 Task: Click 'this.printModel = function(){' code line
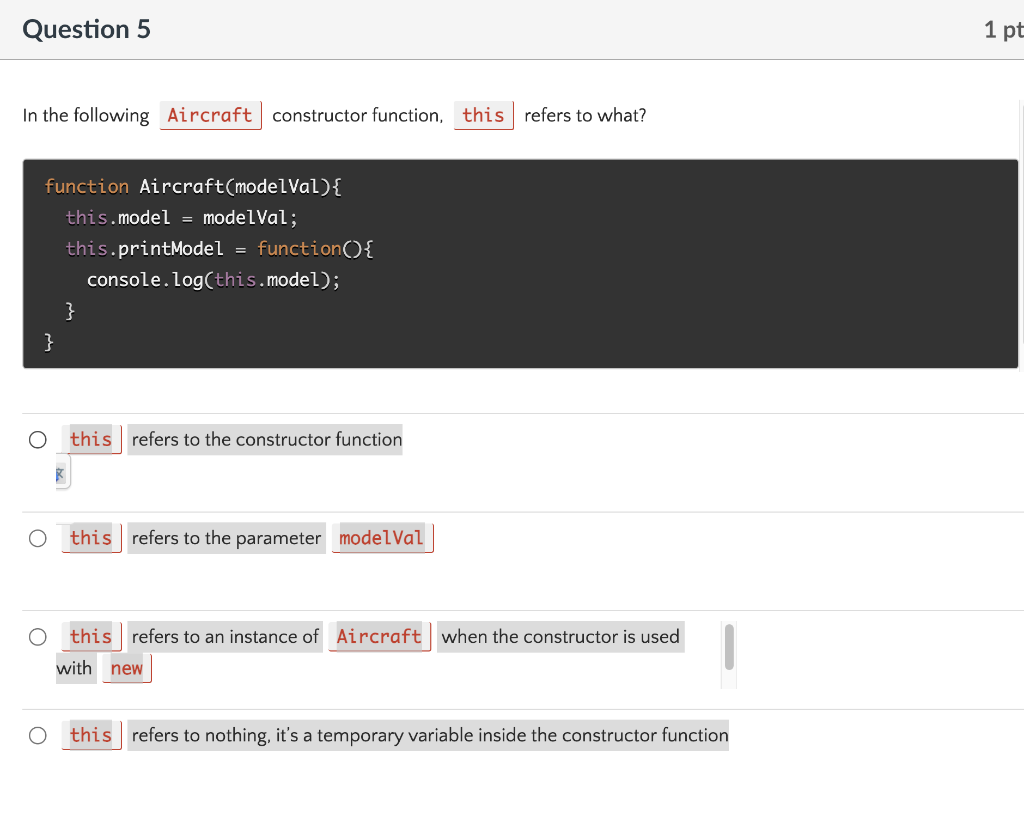(219, 249)
